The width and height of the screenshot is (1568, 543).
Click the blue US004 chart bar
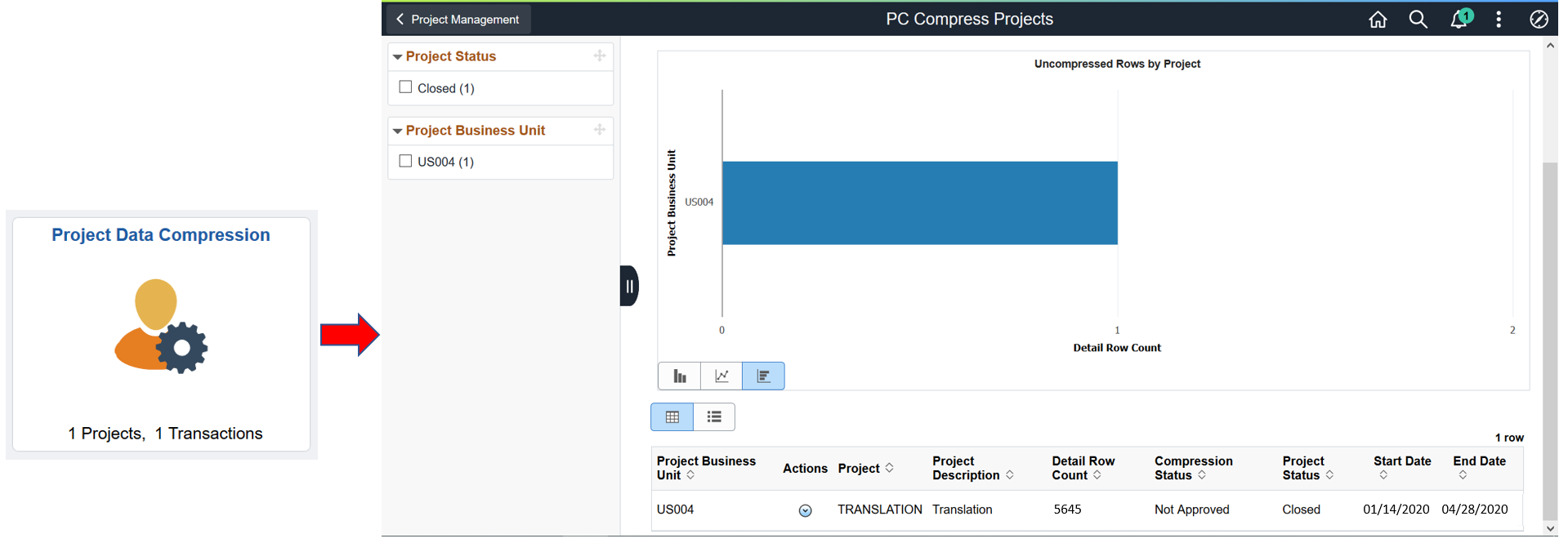coord(919,203)
